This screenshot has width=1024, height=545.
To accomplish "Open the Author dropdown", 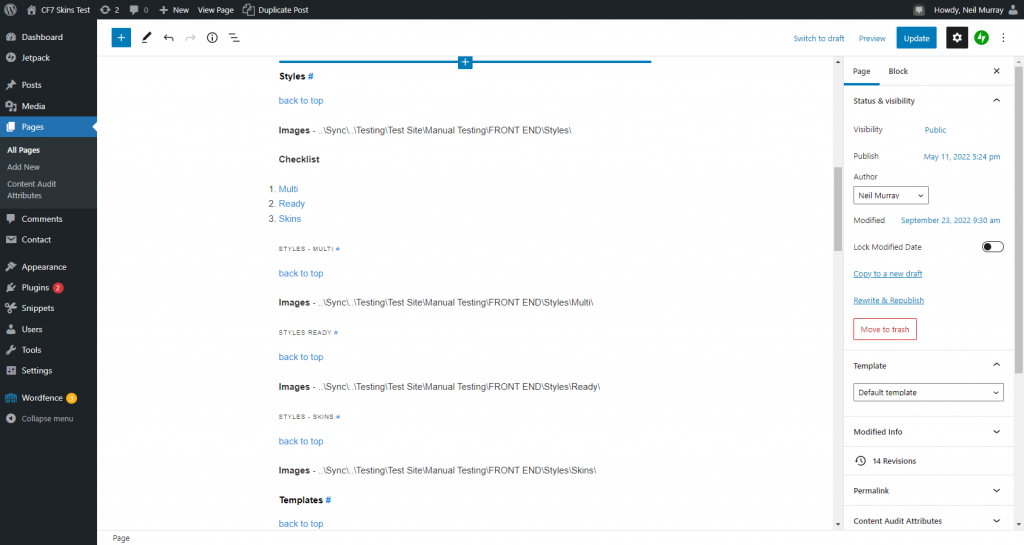I will tap(890, 196).
